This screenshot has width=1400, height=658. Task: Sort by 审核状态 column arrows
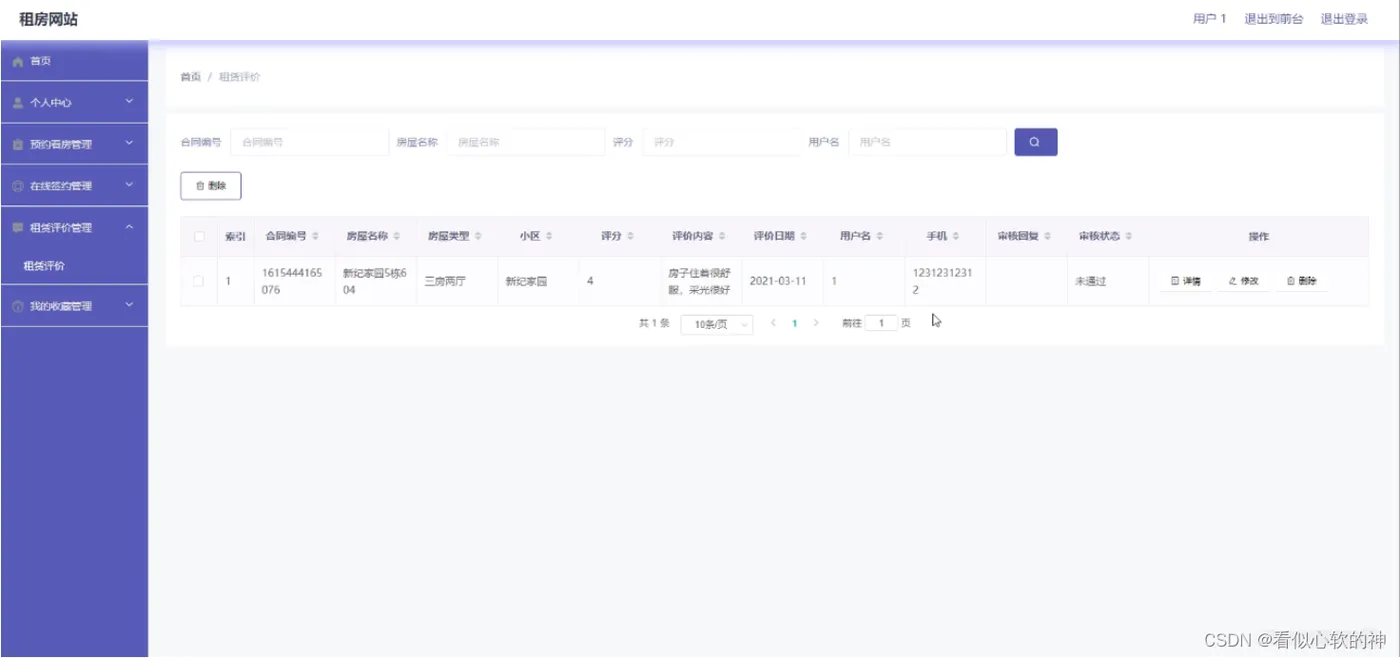coord(1129,237)
